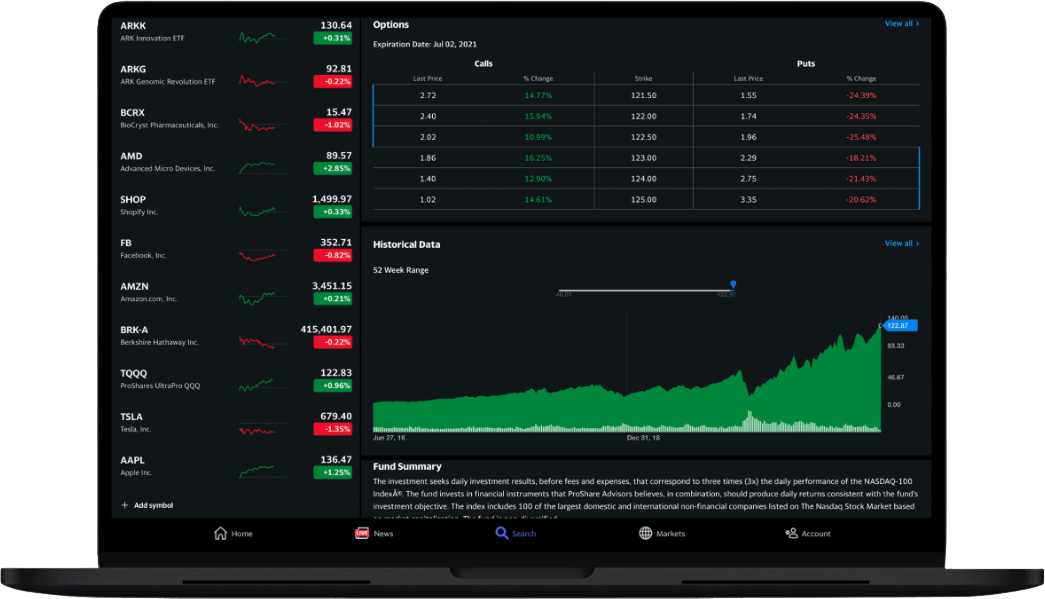Select Berkshire Hathaway Inc. name

point(159,342)
